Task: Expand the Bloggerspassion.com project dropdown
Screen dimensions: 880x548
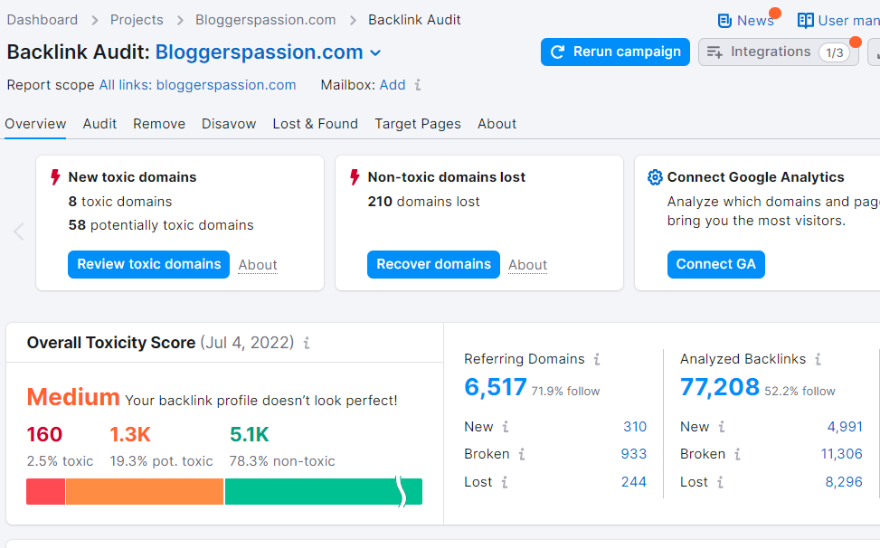Action: pos(375,53)
